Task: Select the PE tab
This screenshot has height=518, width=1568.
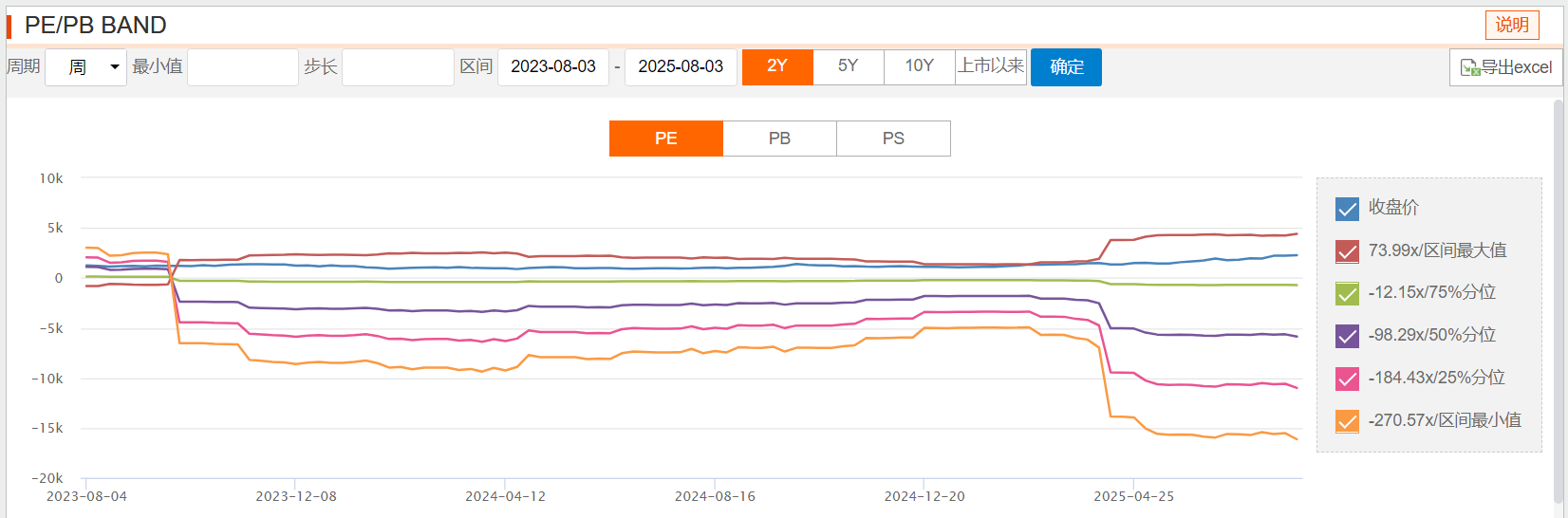Action: [x=665, y=139]
